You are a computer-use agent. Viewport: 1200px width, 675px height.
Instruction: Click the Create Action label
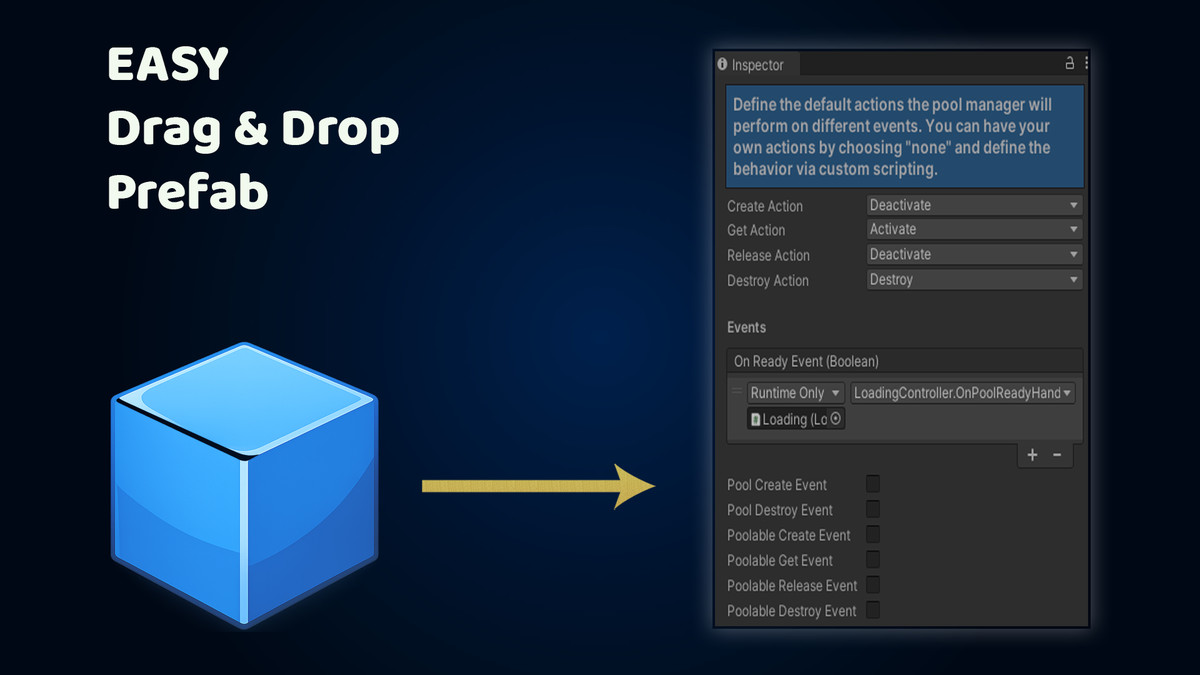click(765, 206)
